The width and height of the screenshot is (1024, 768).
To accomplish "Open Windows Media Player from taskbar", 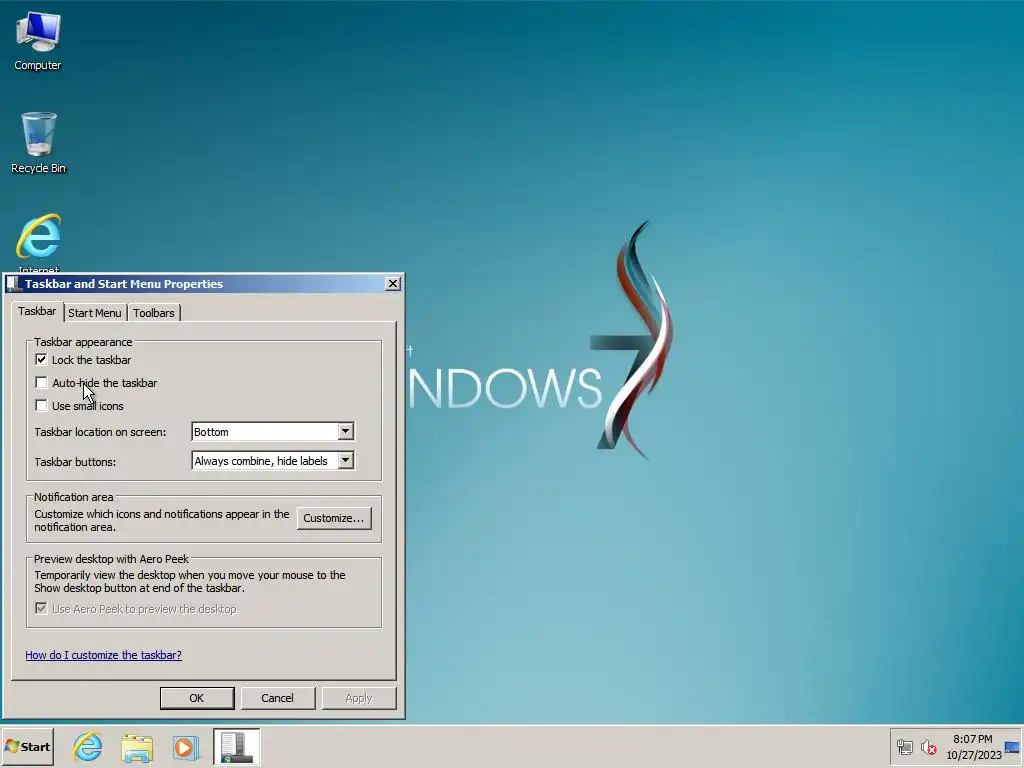I will 185,747.
